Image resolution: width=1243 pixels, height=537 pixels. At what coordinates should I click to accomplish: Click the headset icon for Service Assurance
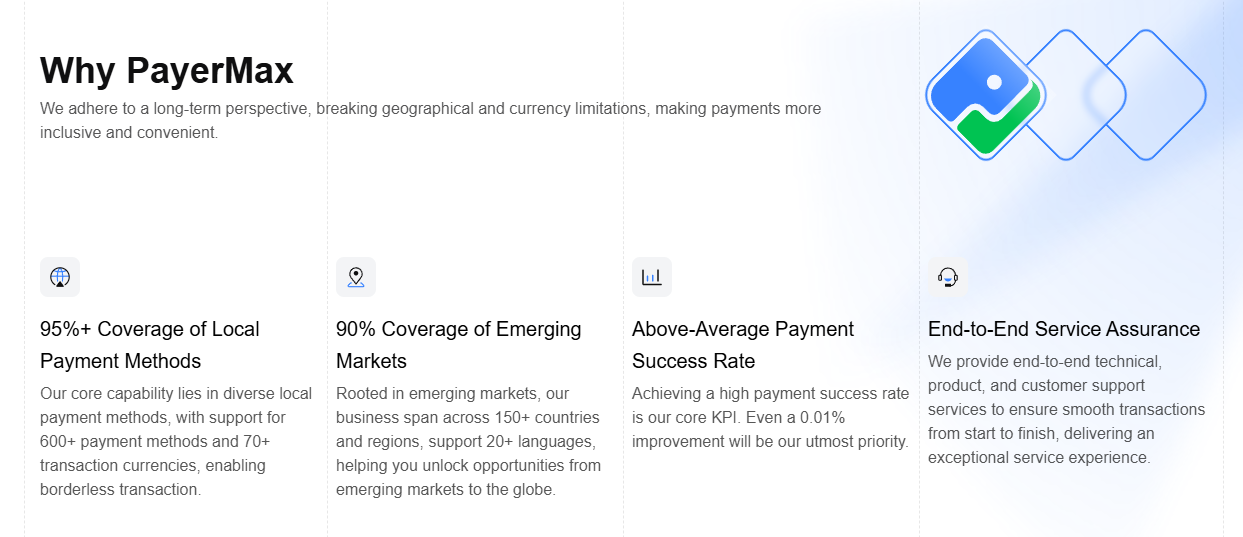click(948, 277)
